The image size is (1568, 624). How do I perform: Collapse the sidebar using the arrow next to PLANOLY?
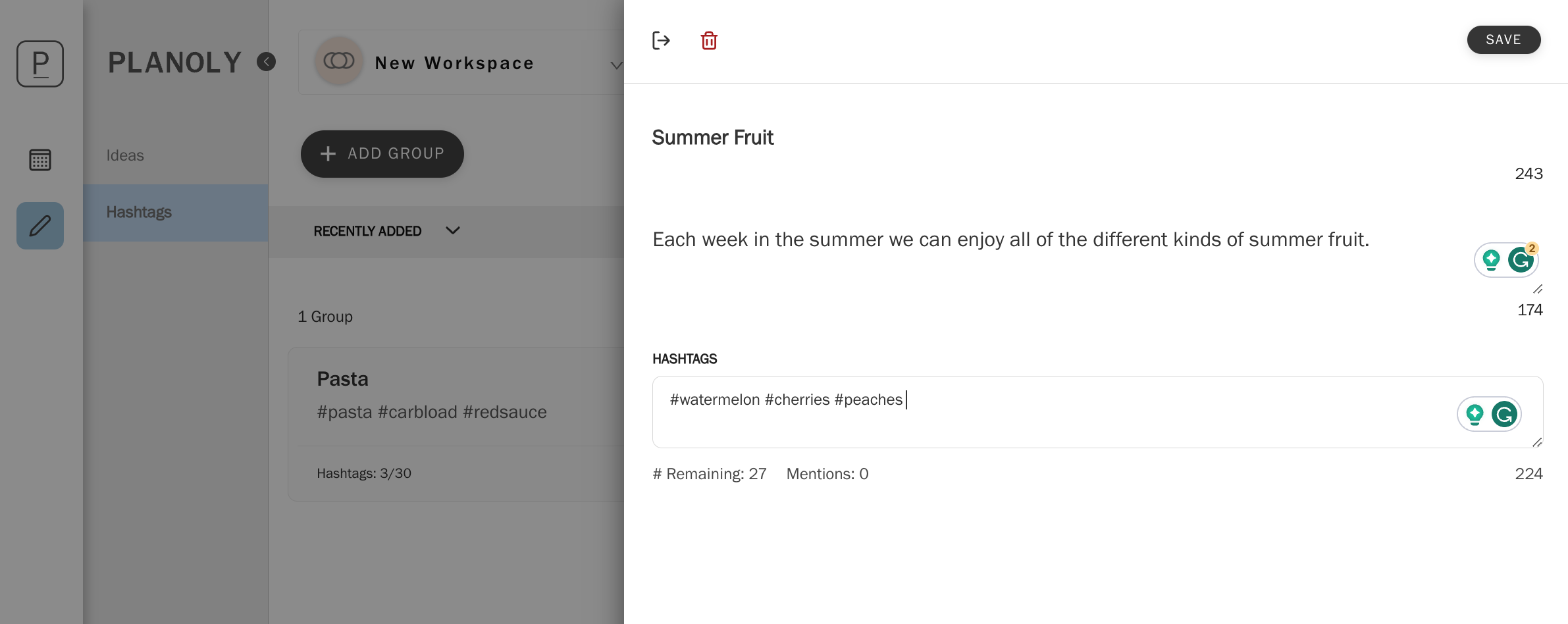point(266,62)
